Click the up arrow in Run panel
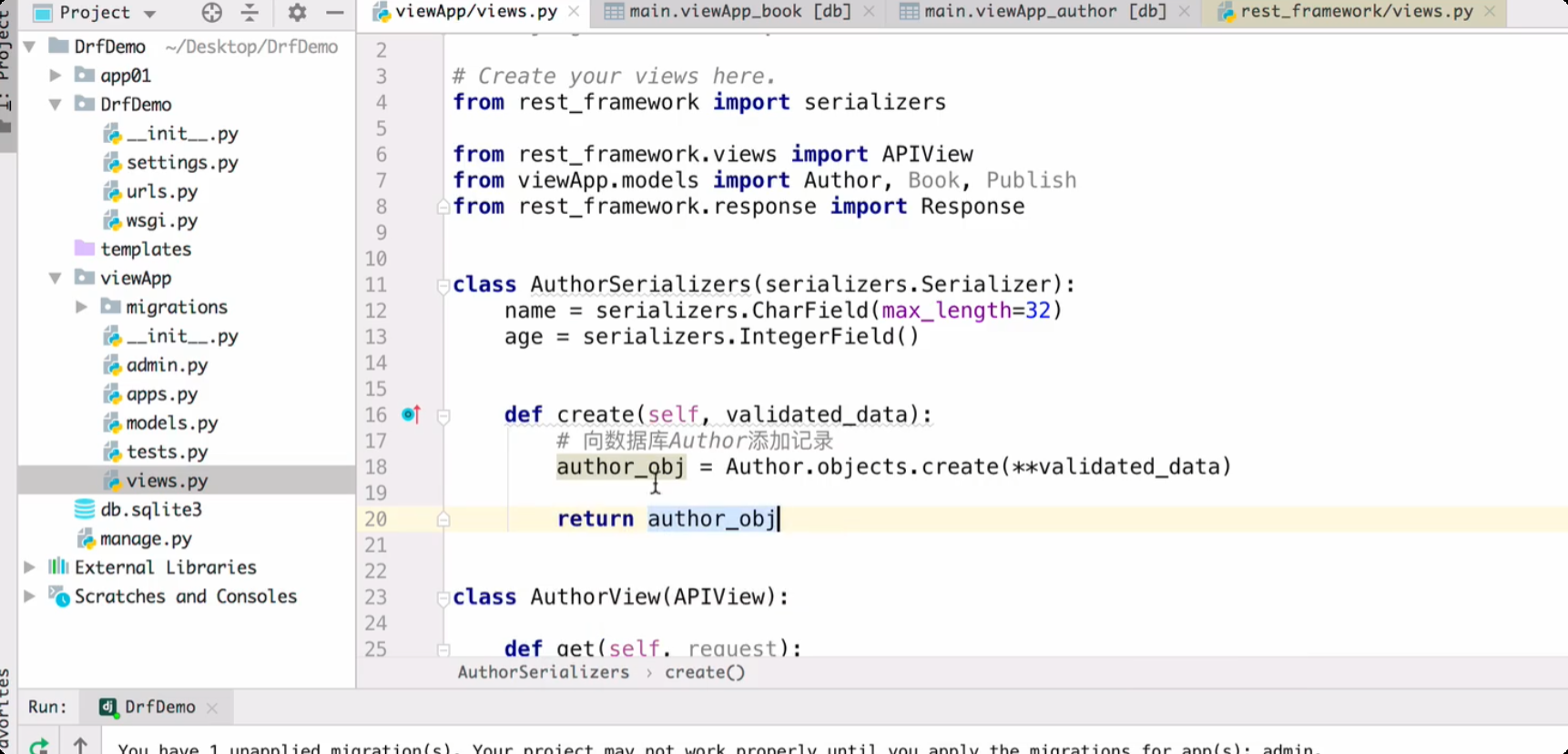 [x=80, y=746]
